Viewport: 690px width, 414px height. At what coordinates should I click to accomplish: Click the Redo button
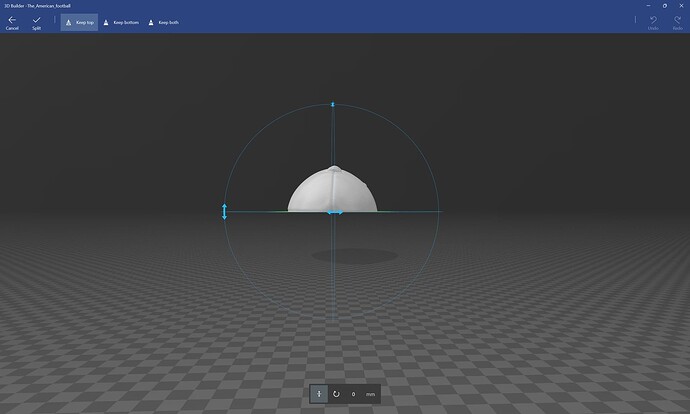677,23
